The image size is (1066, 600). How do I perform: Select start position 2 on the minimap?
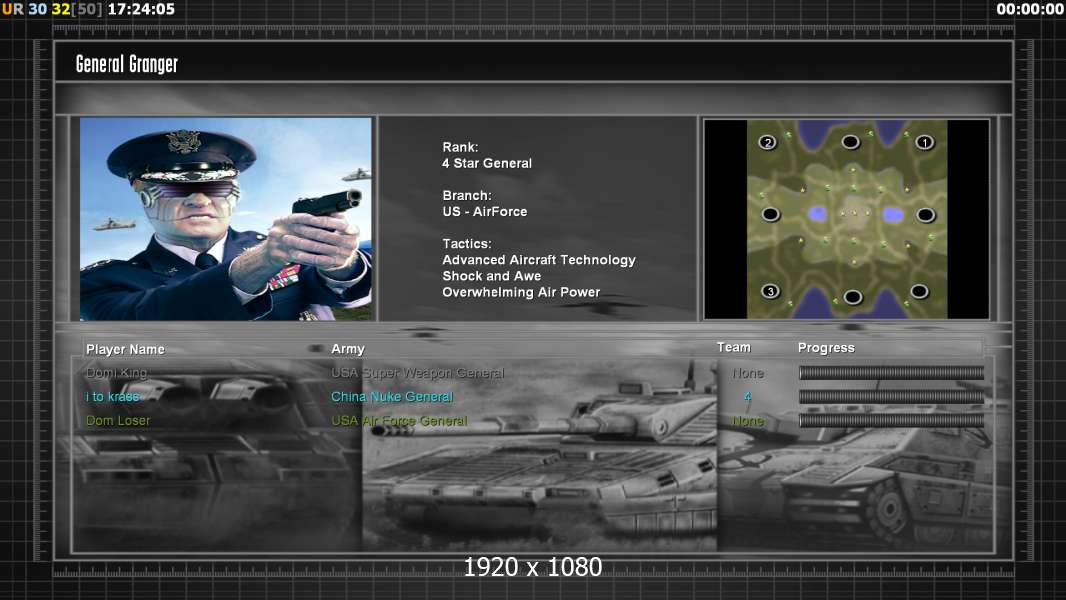(x=768, y=143)
